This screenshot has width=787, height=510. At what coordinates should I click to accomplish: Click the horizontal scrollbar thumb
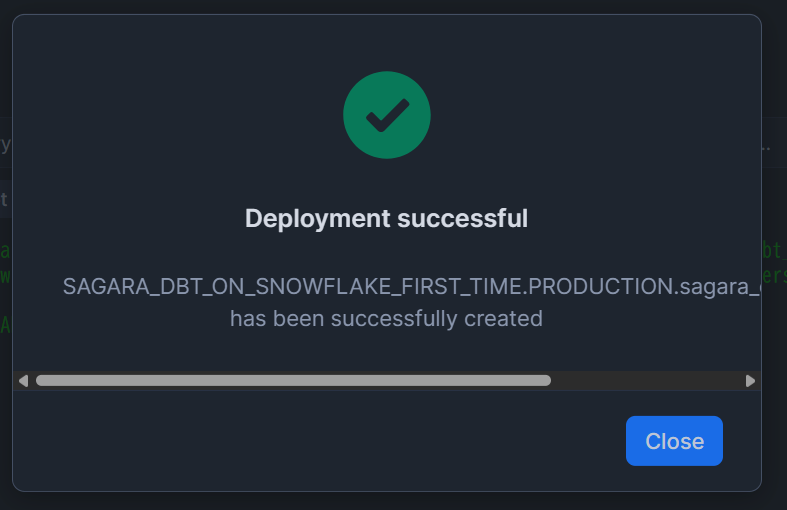point(293,381)
